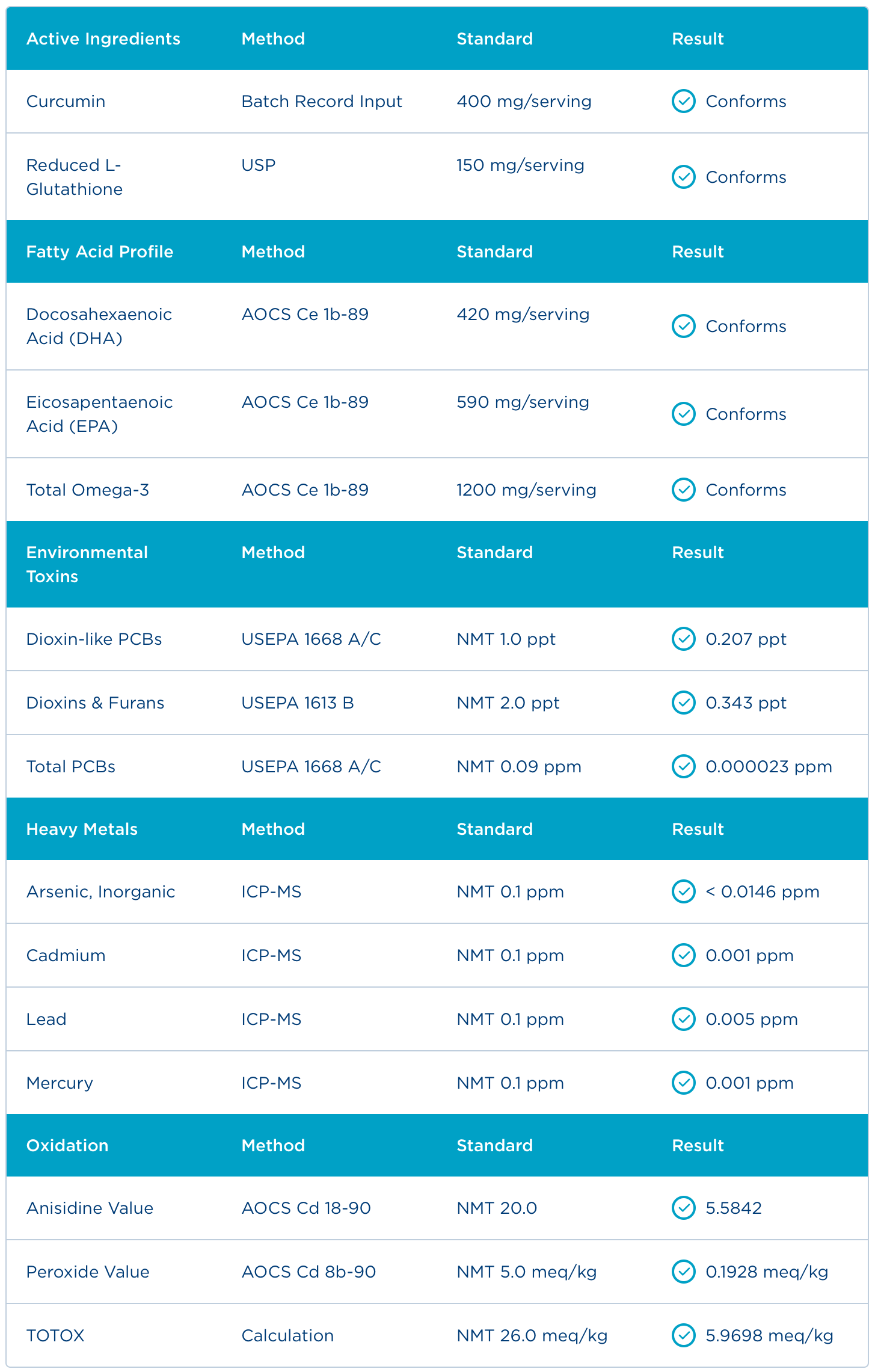
Task: Click the Active Ingredients section header
Action: (x=103, y=38)
